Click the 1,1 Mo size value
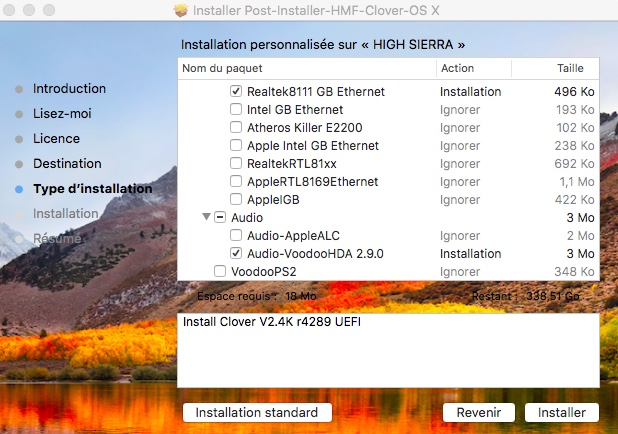The image size is (618, 434). [x=577, y=182]
